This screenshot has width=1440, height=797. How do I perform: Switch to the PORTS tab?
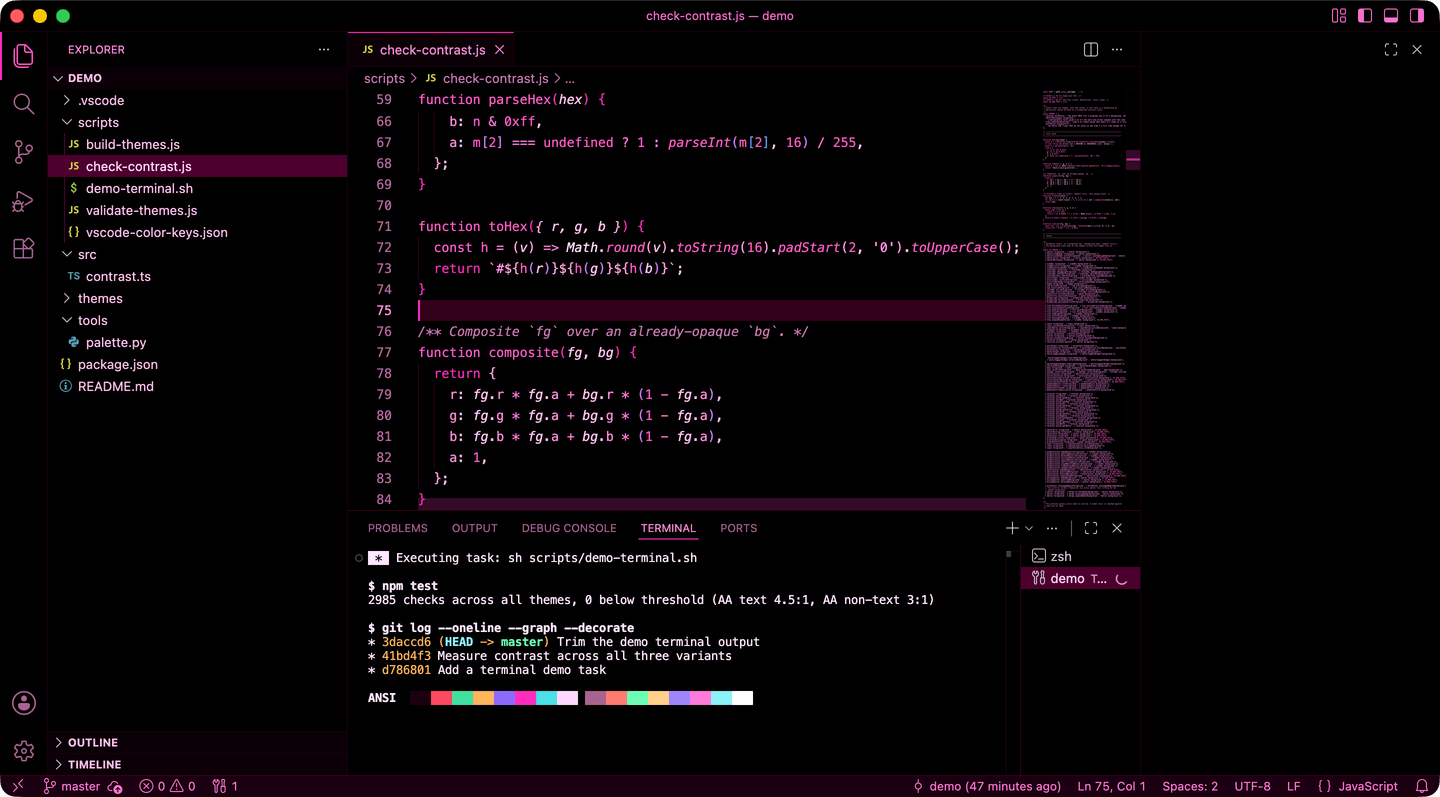tap(738, 528)
